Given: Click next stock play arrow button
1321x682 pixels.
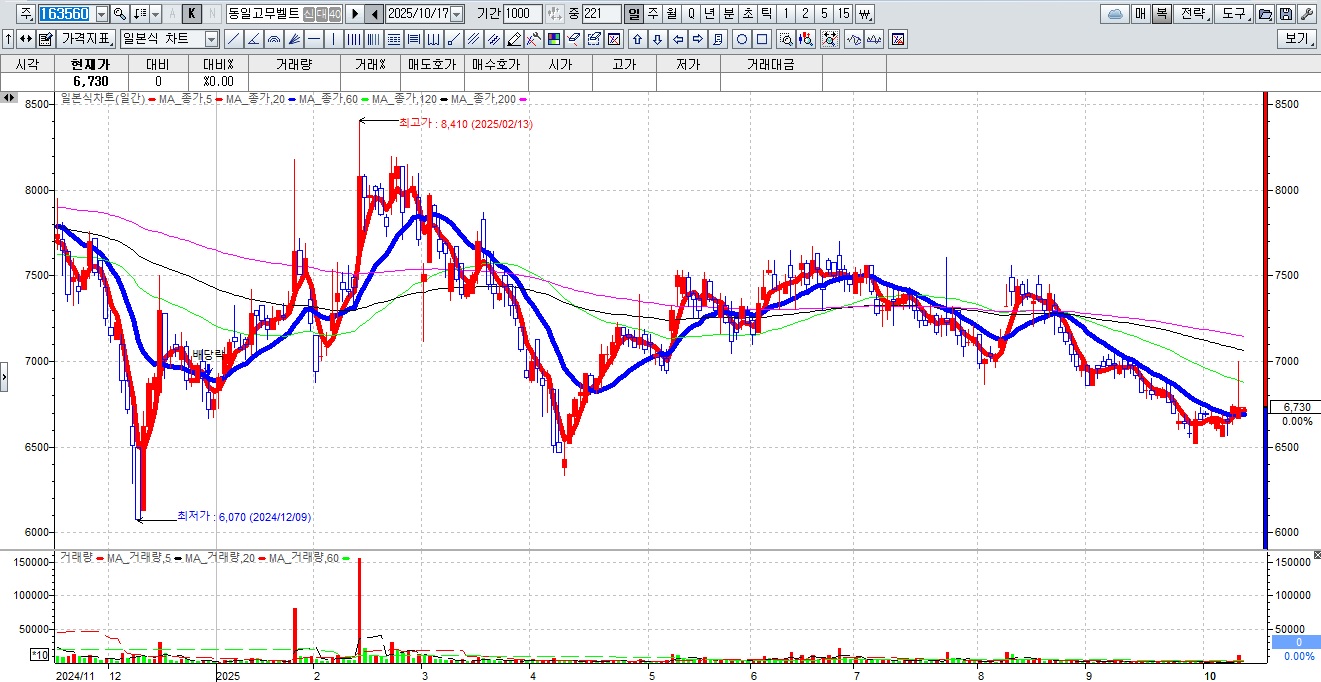Looking at the screenshot, I should click(355, 14).
